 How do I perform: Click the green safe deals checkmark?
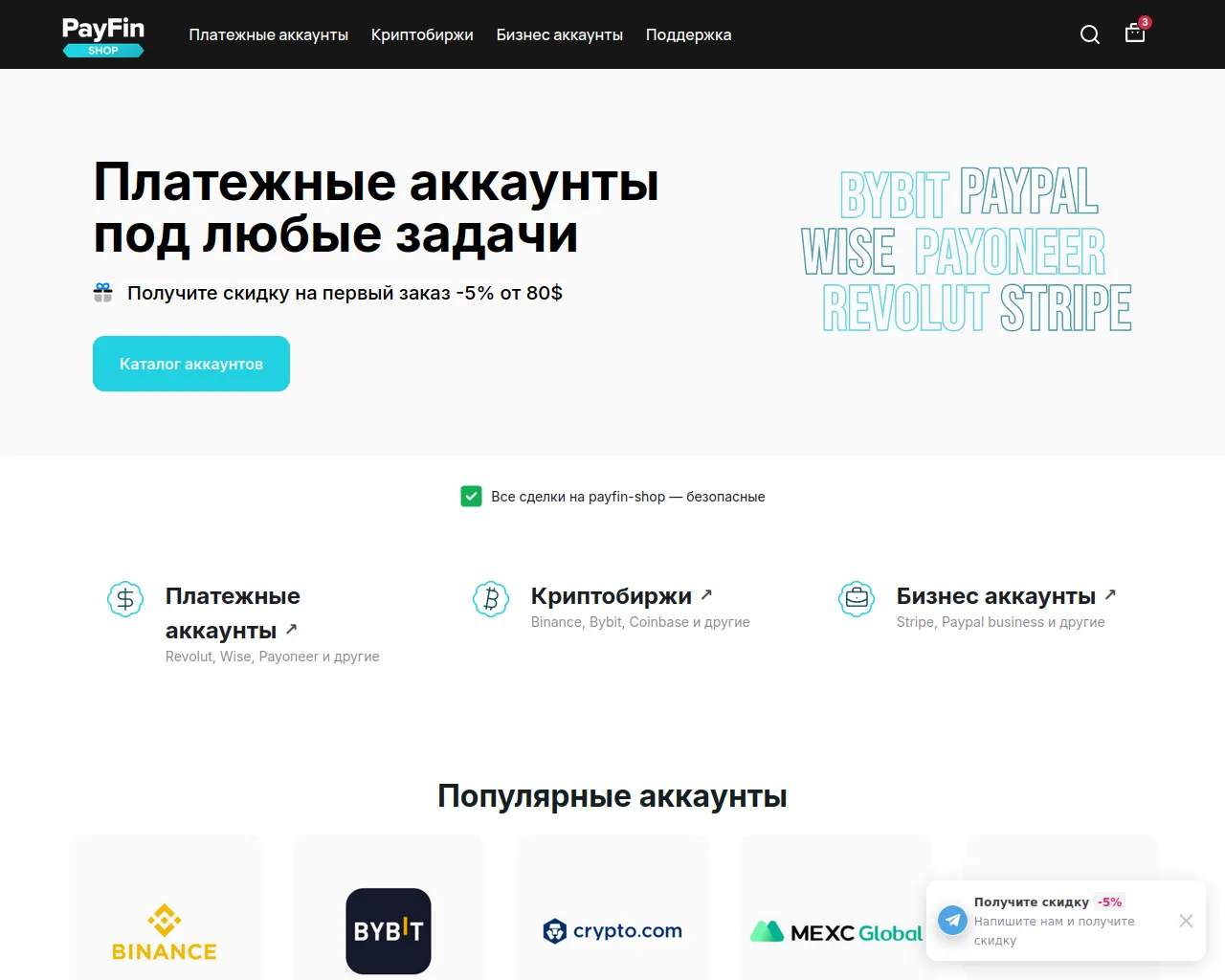pos(471,496)
